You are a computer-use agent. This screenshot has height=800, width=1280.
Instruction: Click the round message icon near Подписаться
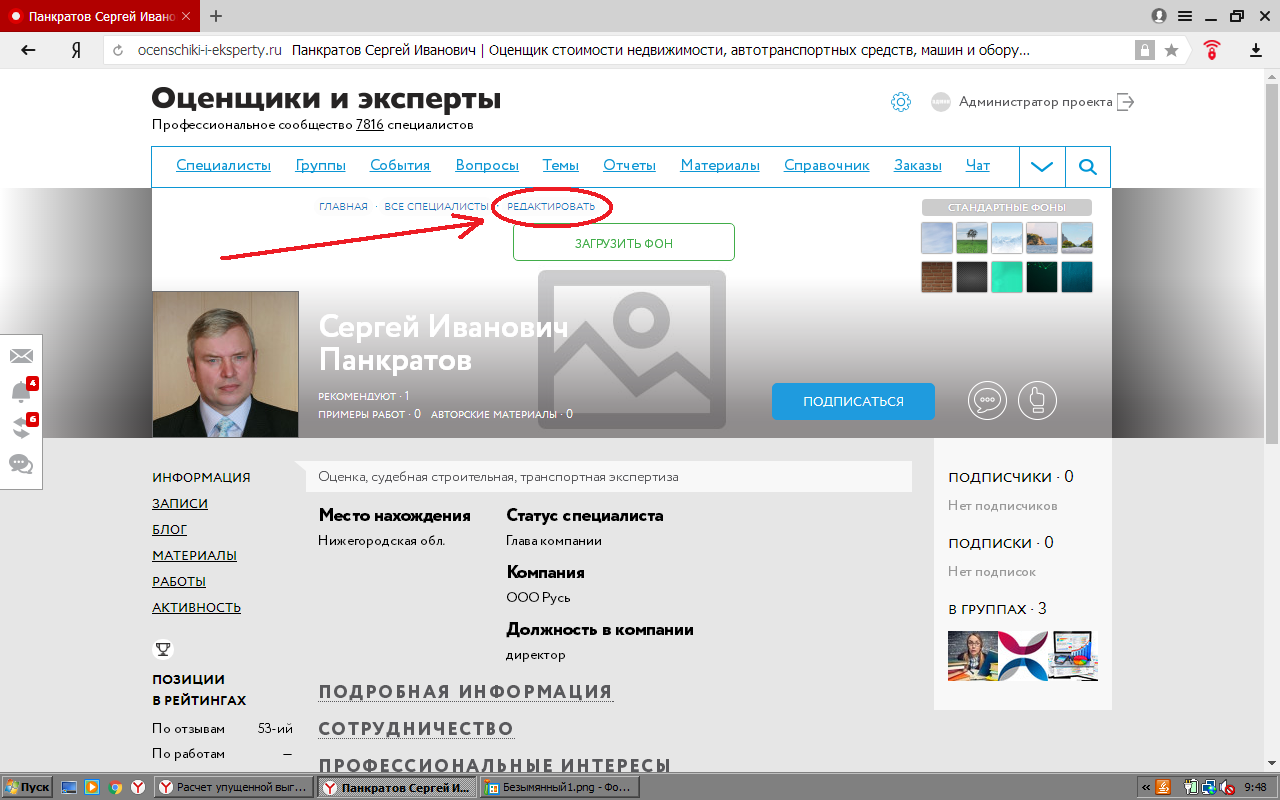(987, 401)
